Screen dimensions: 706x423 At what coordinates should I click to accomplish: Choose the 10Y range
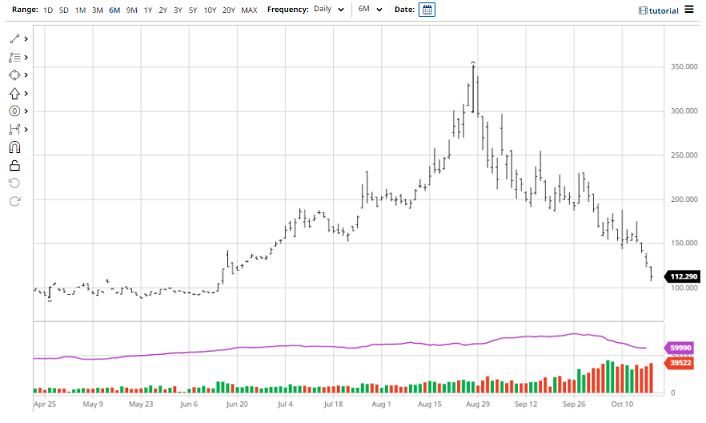pos(210,10)
